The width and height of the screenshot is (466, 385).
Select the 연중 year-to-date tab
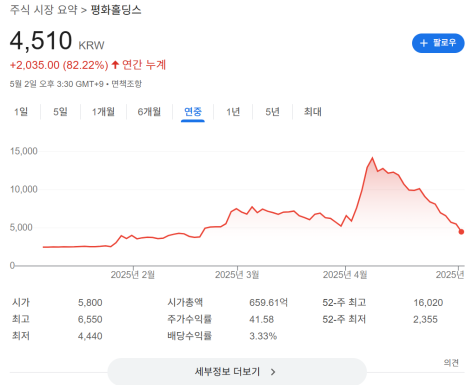[x=193, y=112]
